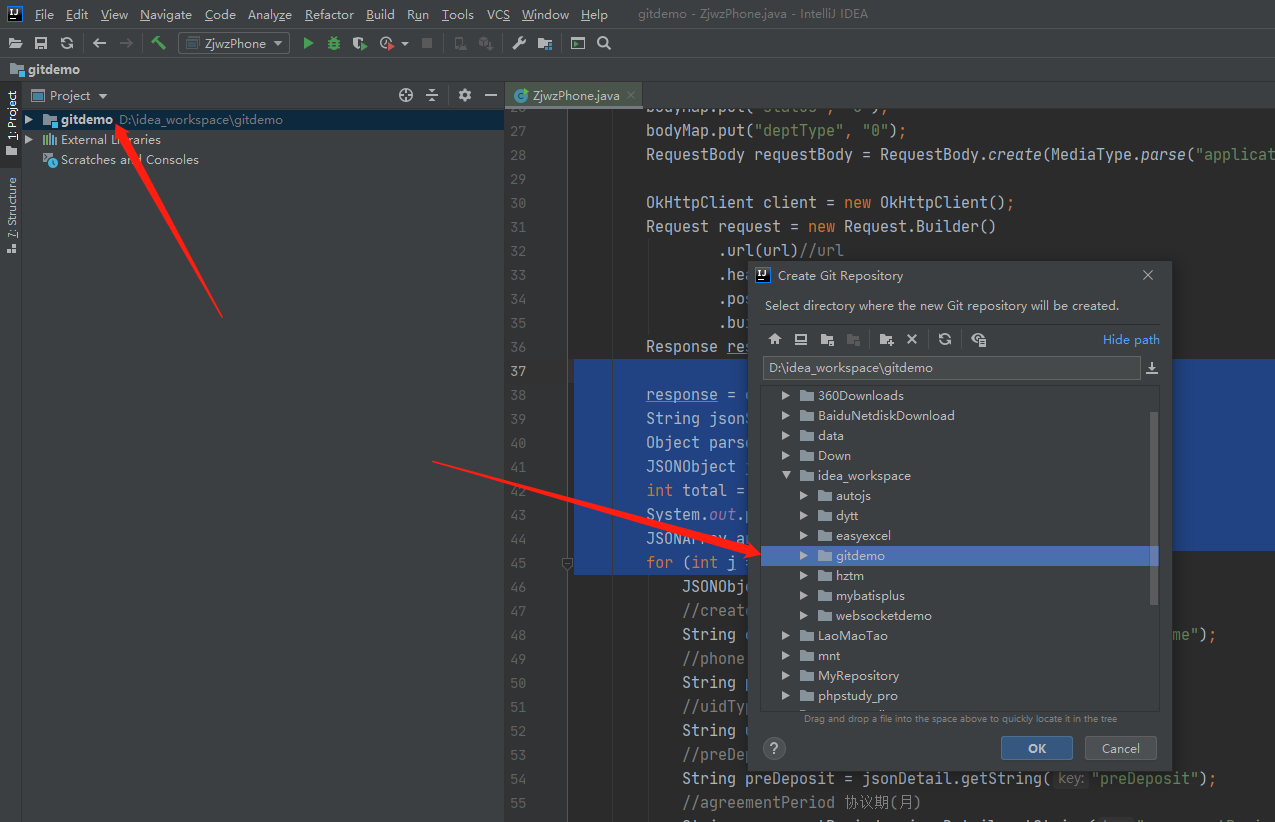Click the Cancel button
Screen dimensions: 1275x822
point(1120,748)
